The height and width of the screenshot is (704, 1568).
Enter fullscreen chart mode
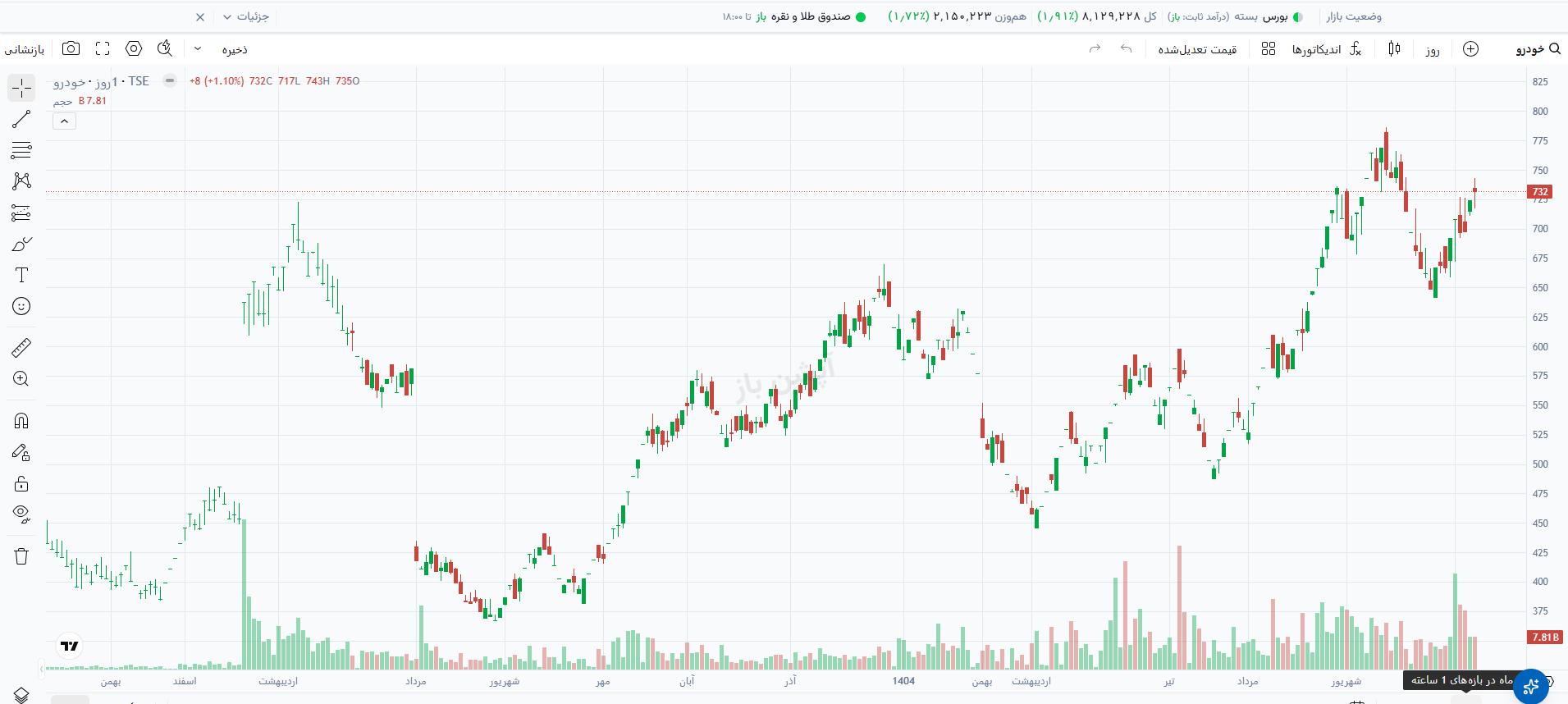103,49
